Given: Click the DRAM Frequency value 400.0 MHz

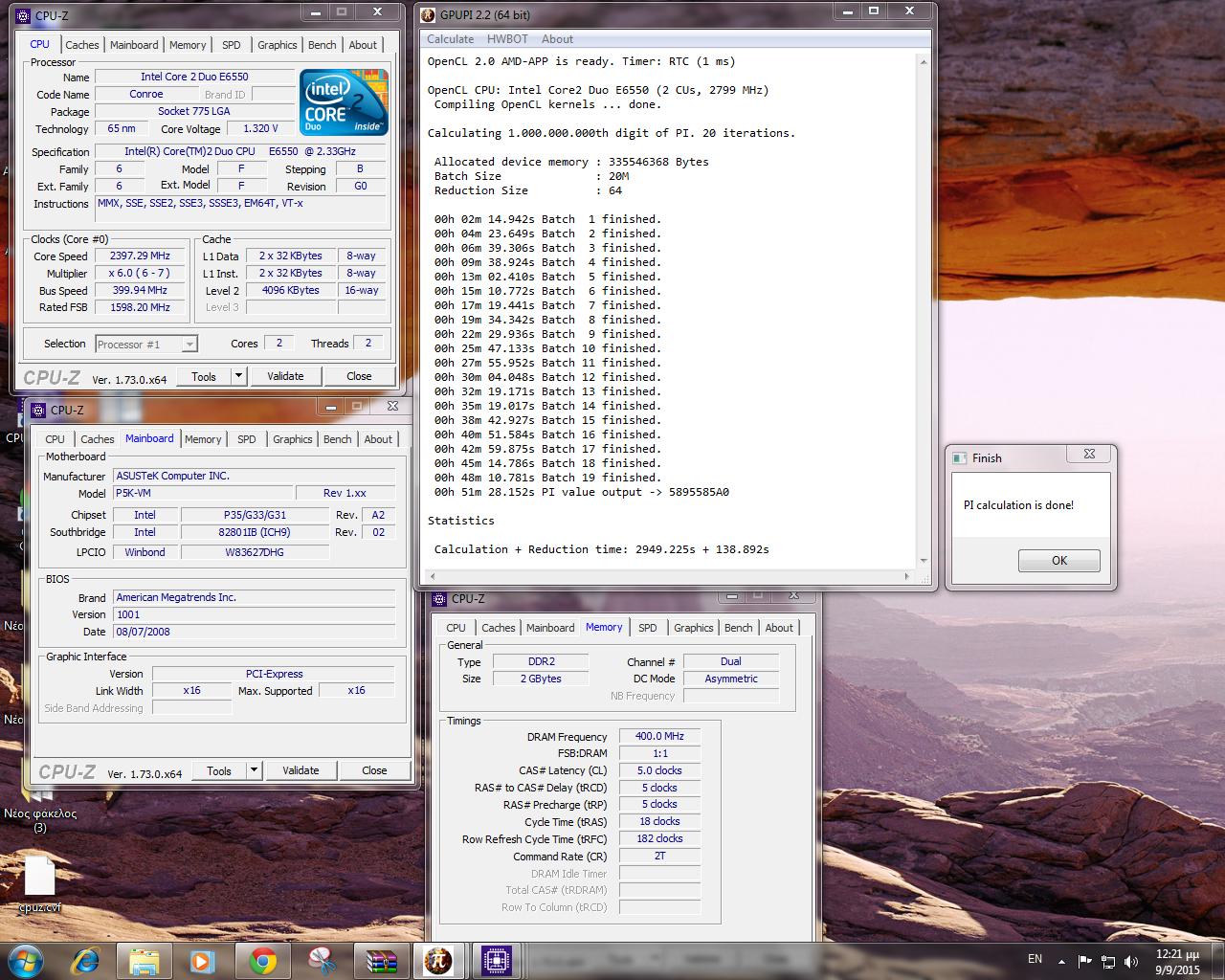Looking at the screenshot, I should click(x=659, y=736).
